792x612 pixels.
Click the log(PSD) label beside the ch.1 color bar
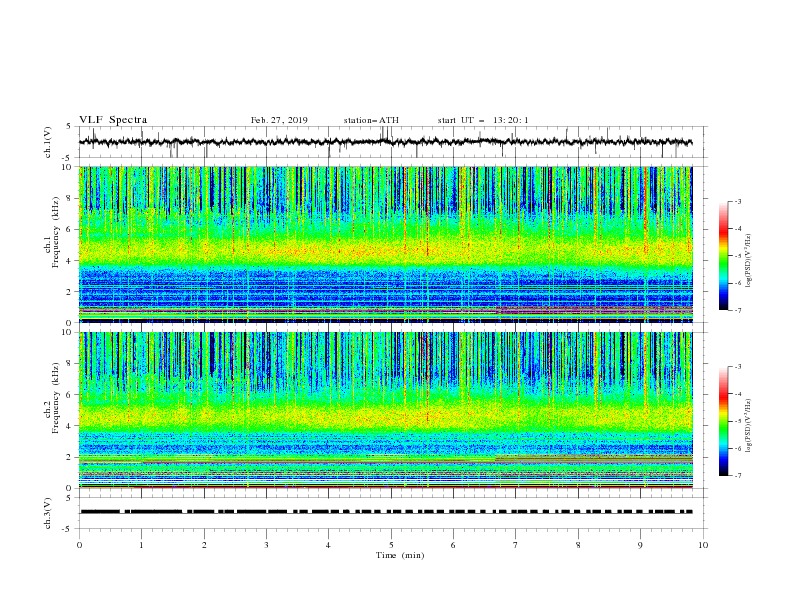[x=749, y=261]
